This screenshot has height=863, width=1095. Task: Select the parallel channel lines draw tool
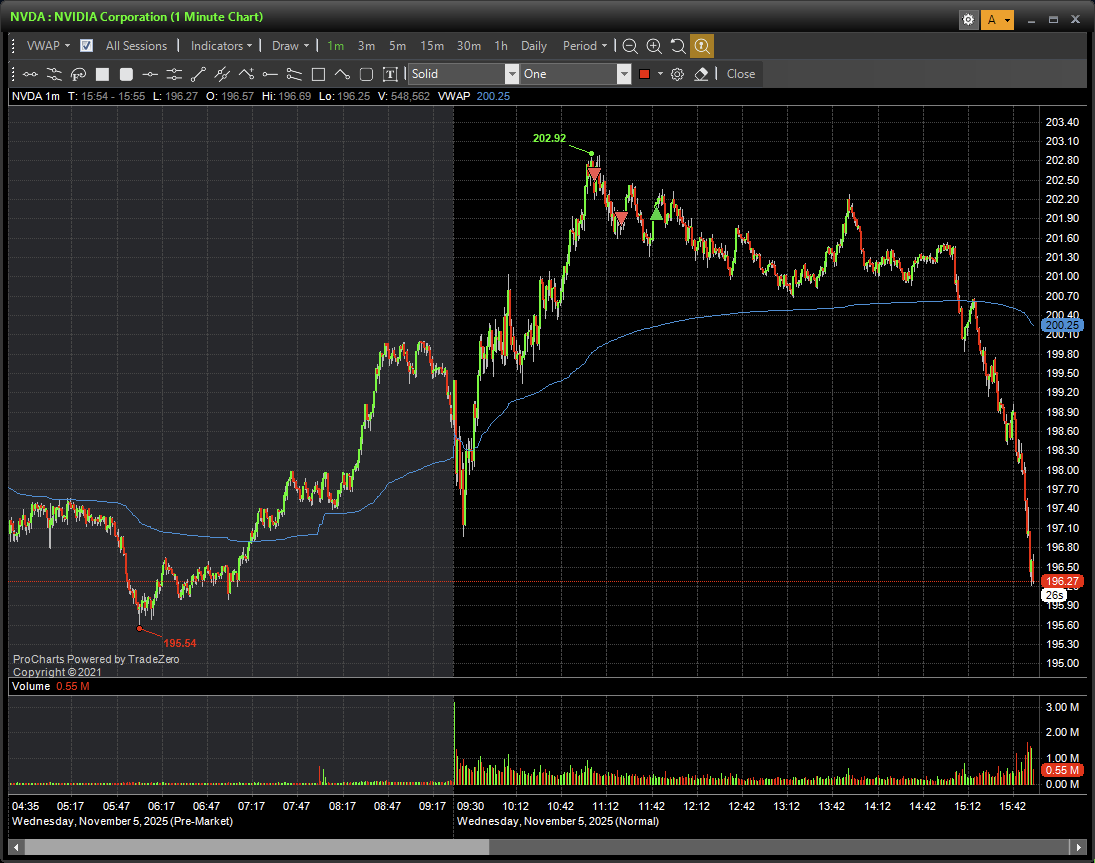pos(54,74)
